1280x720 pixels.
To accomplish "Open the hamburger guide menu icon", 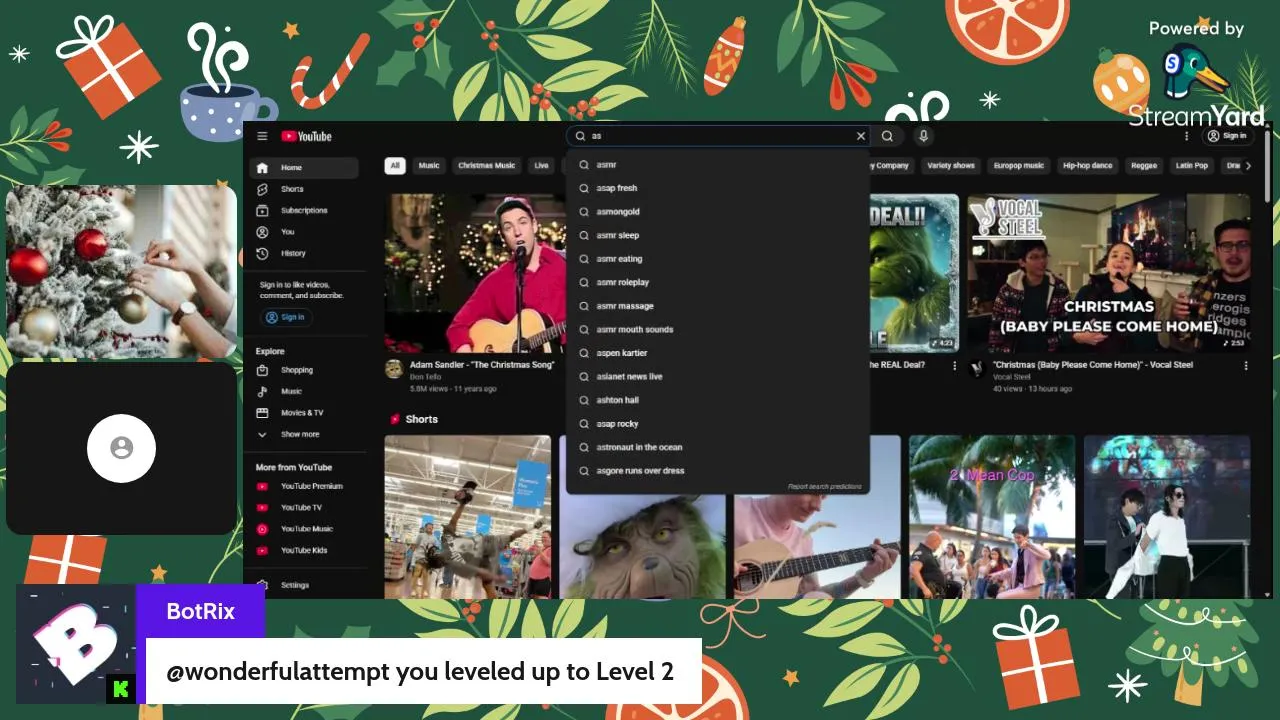I will coord(262,136).
